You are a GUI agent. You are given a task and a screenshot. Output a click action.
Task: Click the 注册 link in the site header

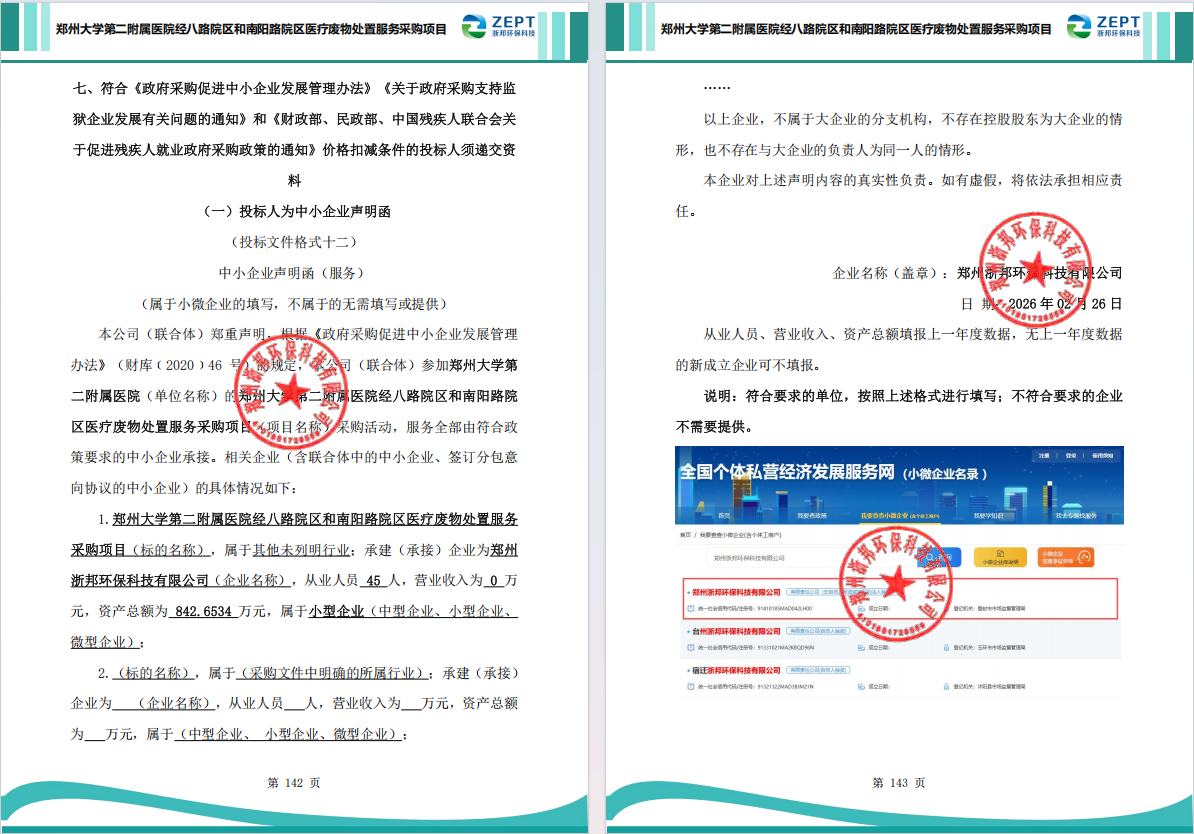point(1043,455)
